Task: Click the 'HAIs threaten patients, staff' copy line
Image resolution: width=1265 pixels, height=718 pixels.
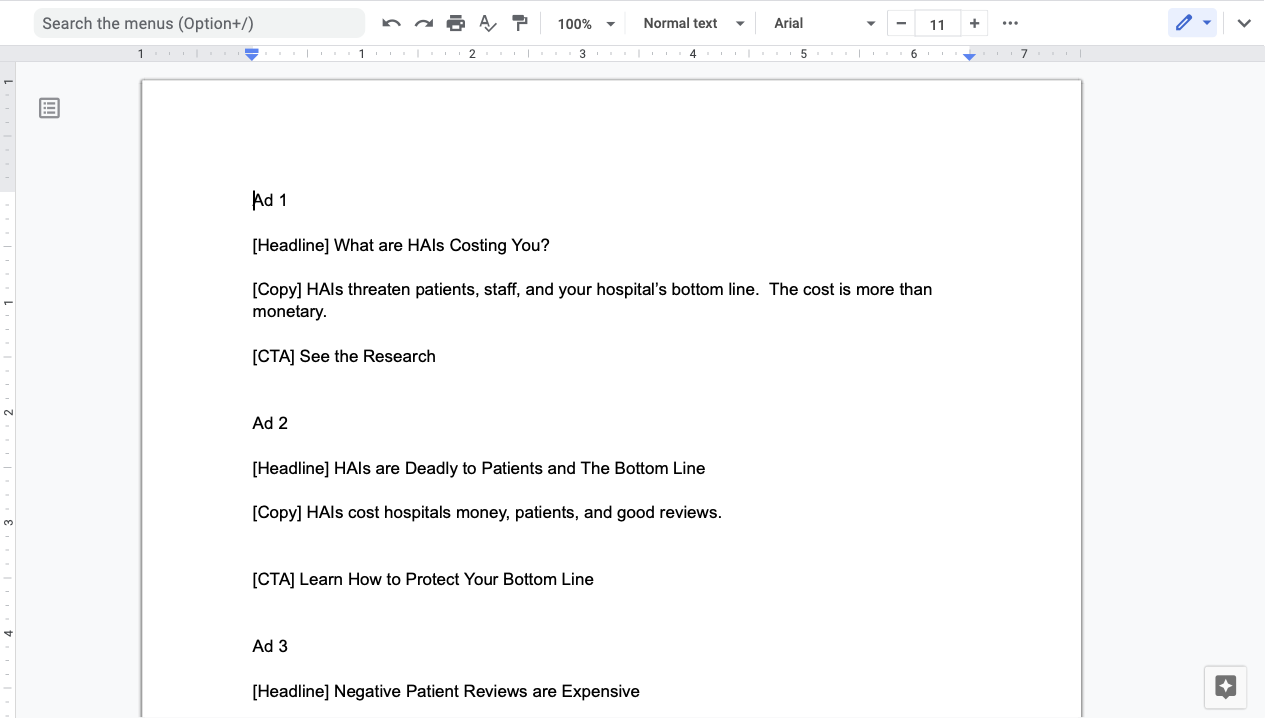Action: [592, 289]
